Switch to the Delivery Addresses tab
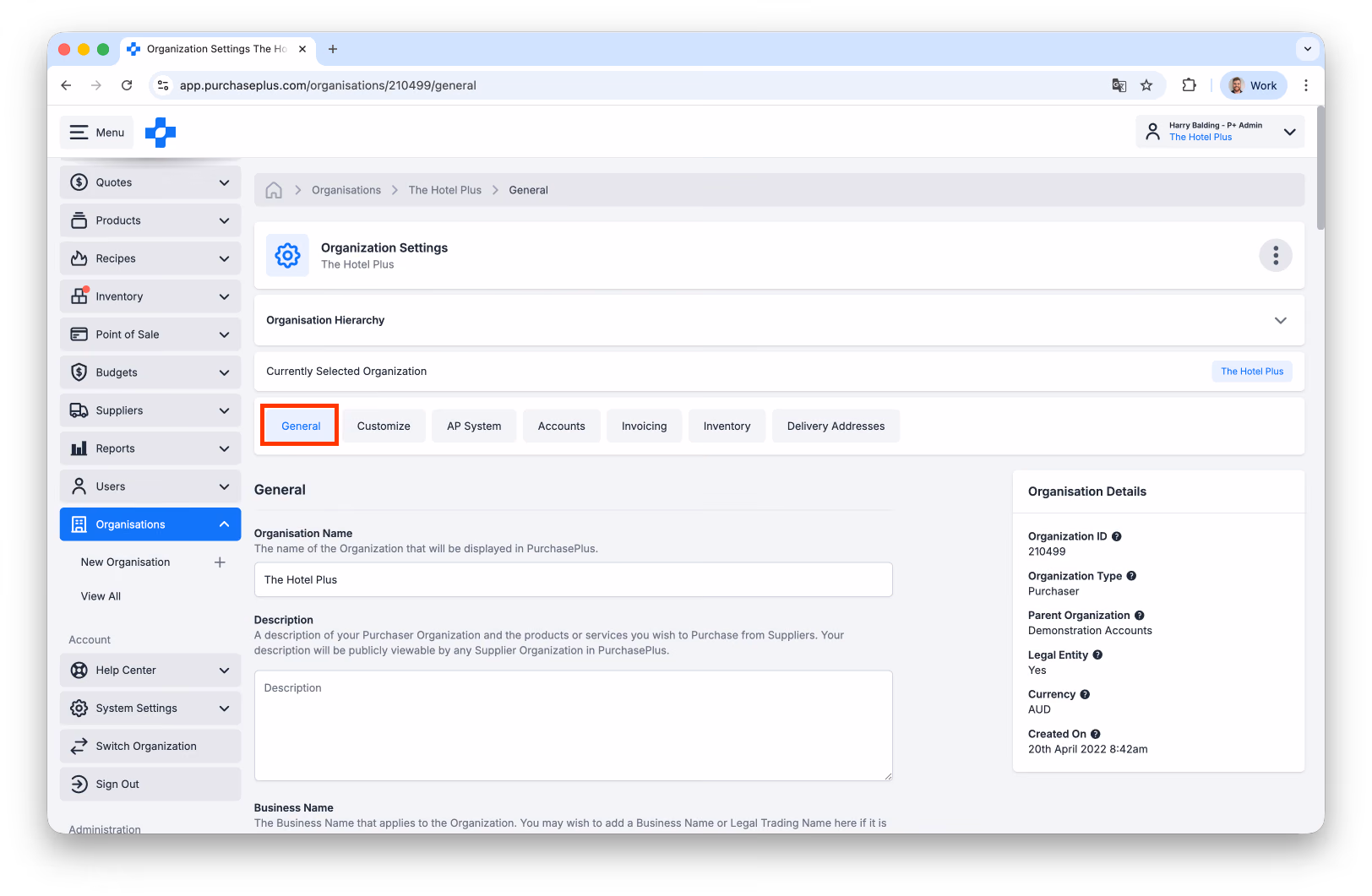Screen dimensions: 1372x896 click(x=836, y=426)
